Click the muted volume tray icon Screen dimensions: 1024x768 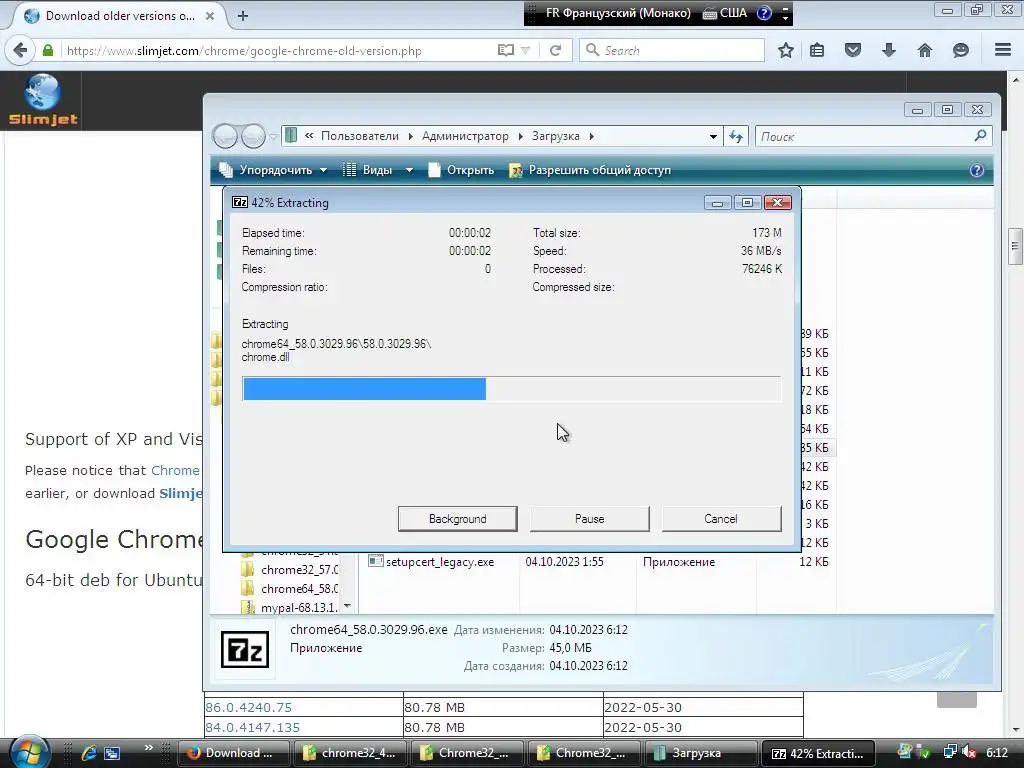click(x=970, y=752)
